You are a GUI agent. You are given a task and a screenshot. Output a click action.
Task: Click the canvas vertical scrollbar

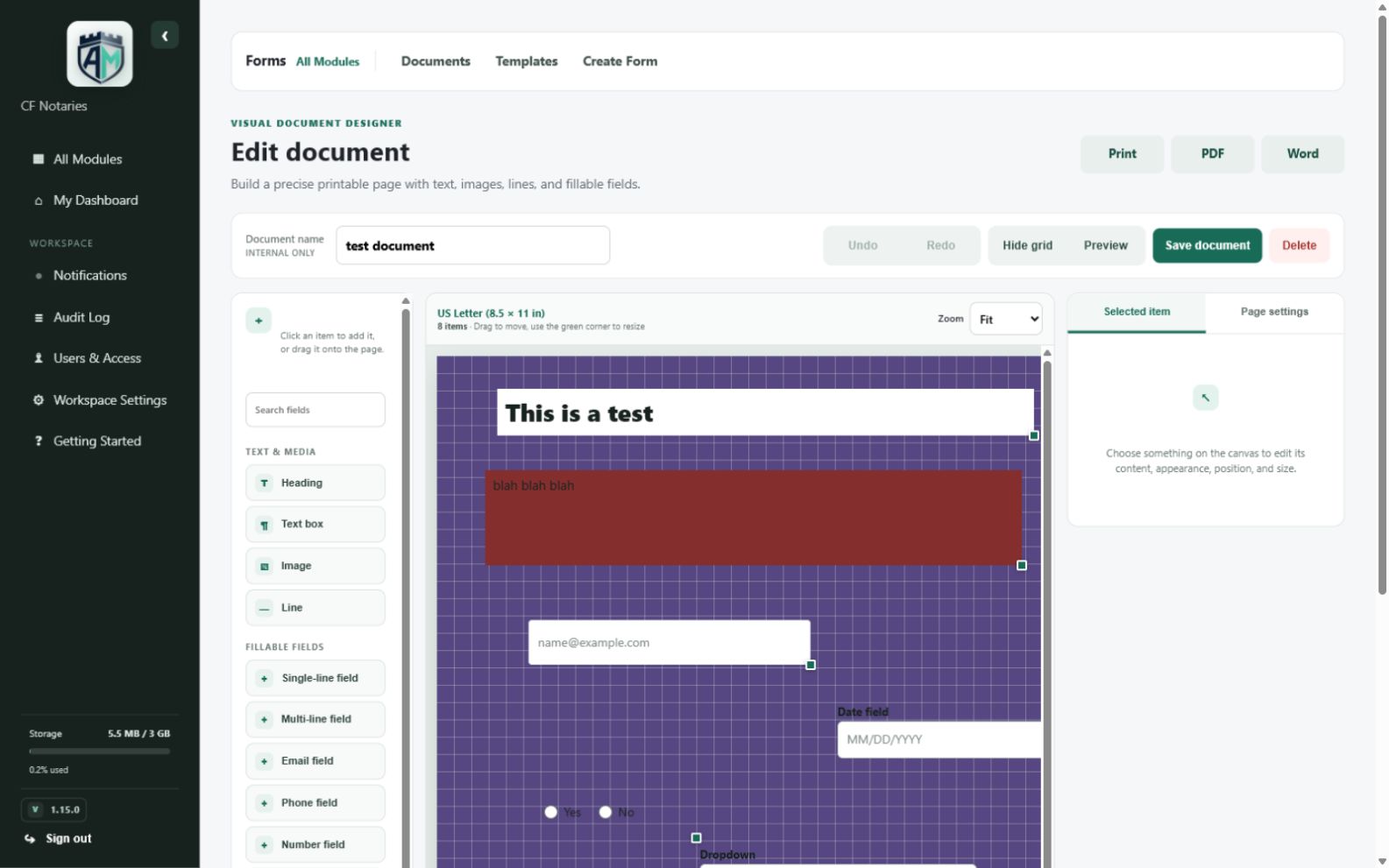pos(1046,613)
